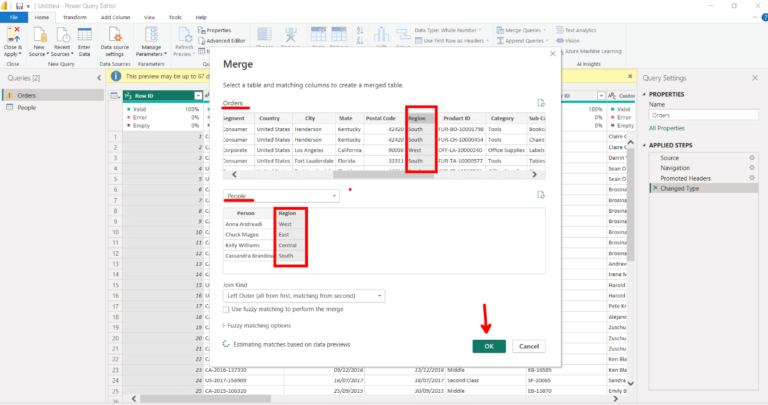Dismiss the yellow preview info bar
The image size is (768, 405).
coord(630,76)
